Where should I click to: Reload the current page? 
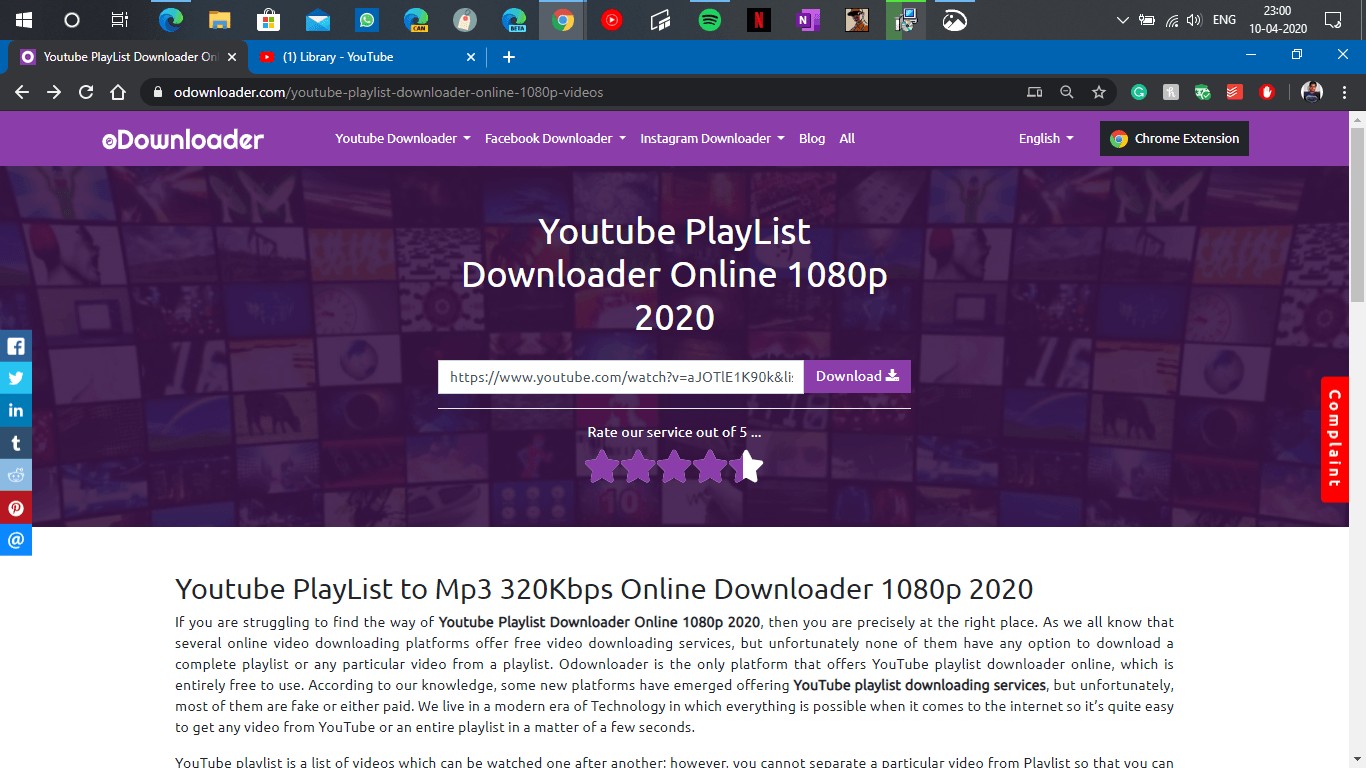[x=86, y=92]
